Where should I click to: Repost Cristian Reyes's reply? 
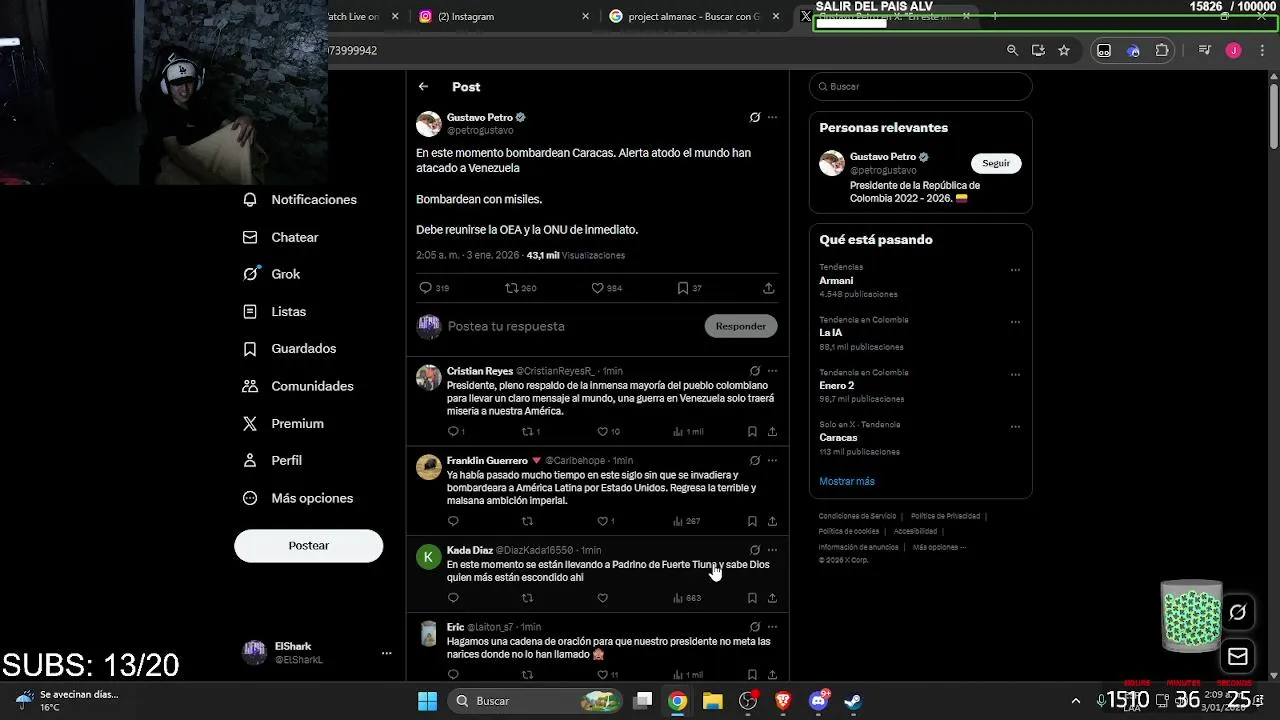pyautogui.click(x=531, y=432)
